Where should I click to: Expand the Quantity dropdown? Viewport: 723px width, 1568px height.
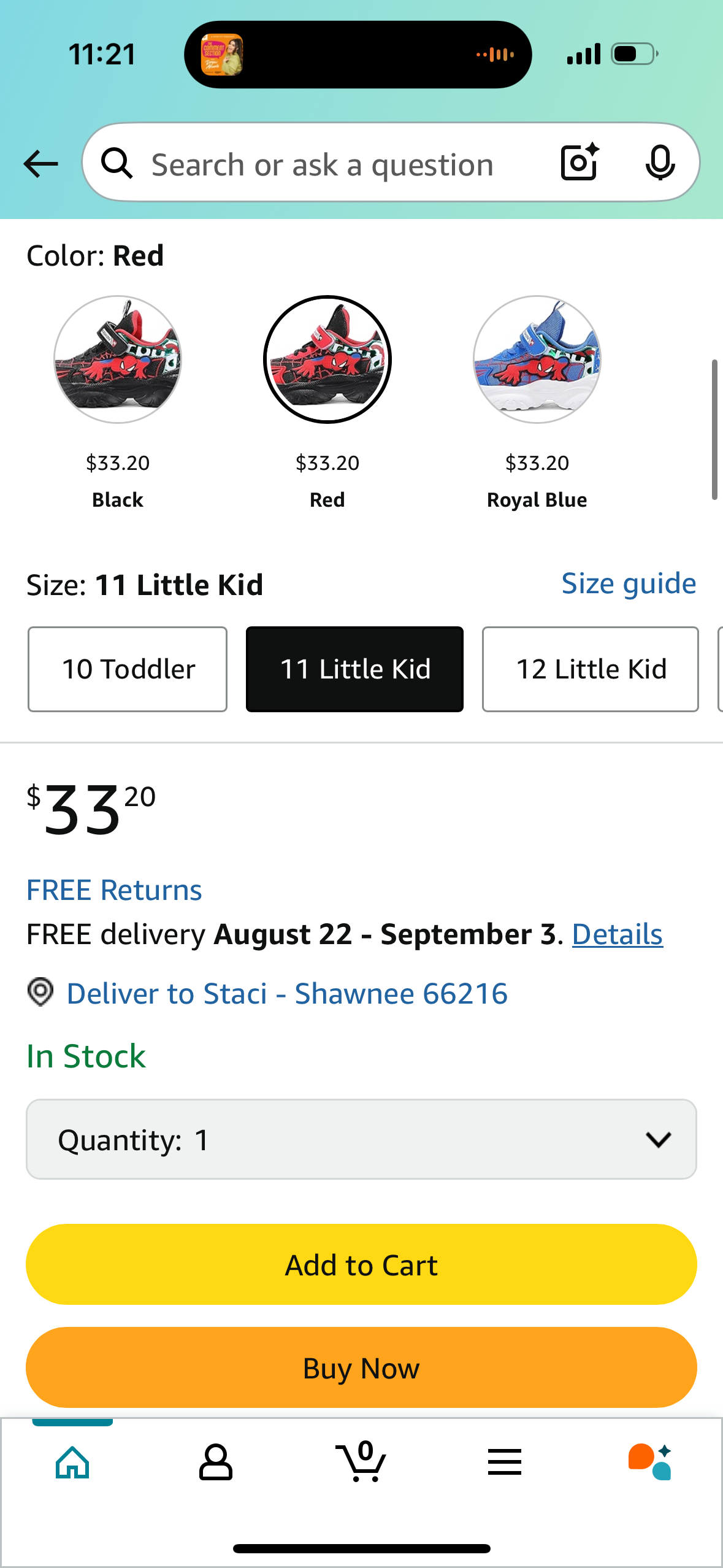[x=361, y=1139]
